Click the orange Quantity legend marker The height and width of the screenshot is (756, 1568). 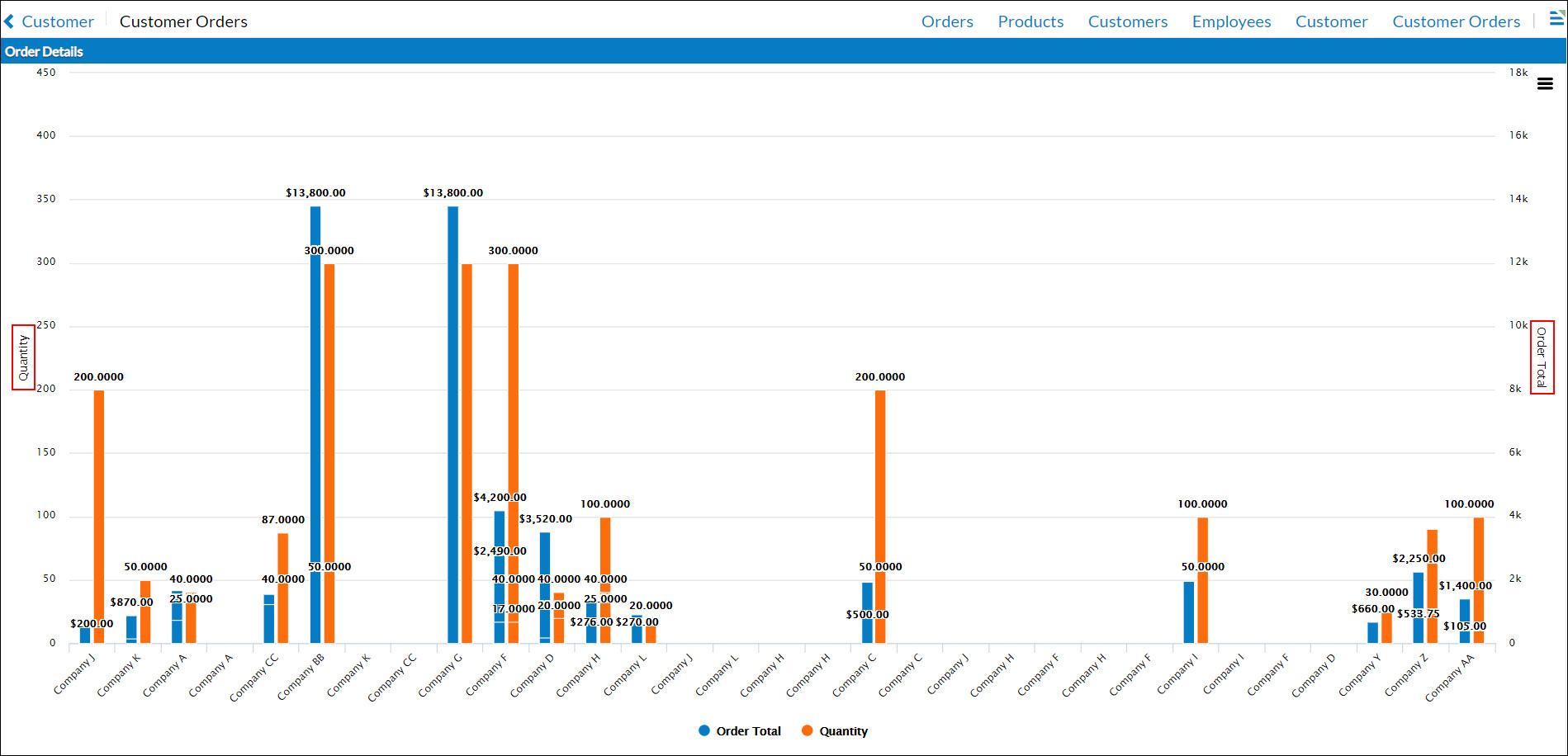807,730
